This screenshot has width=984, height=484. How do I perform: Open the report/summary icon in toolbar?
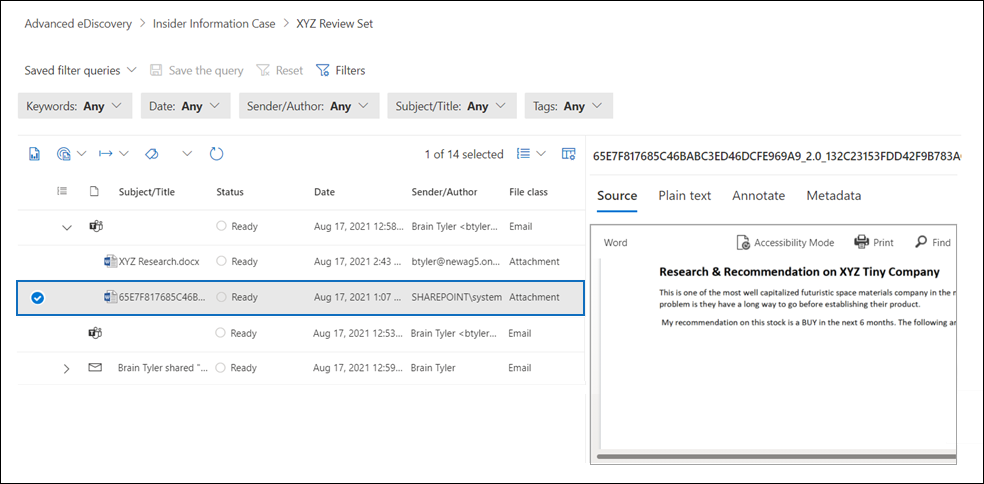(x=35, y=154)
